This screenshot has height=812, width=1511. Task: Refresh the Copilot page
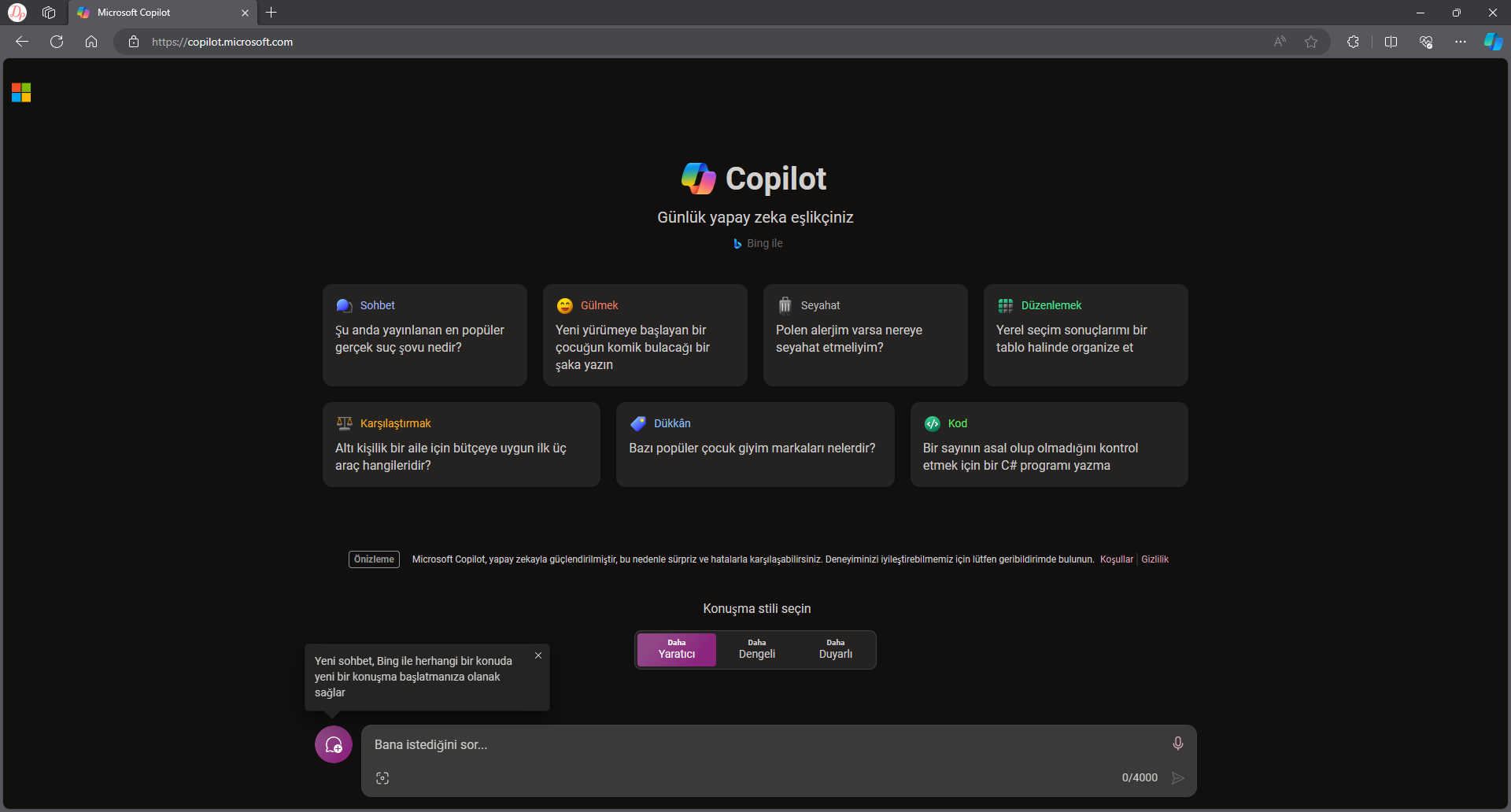pyautogui.click(x=57, y=42)
